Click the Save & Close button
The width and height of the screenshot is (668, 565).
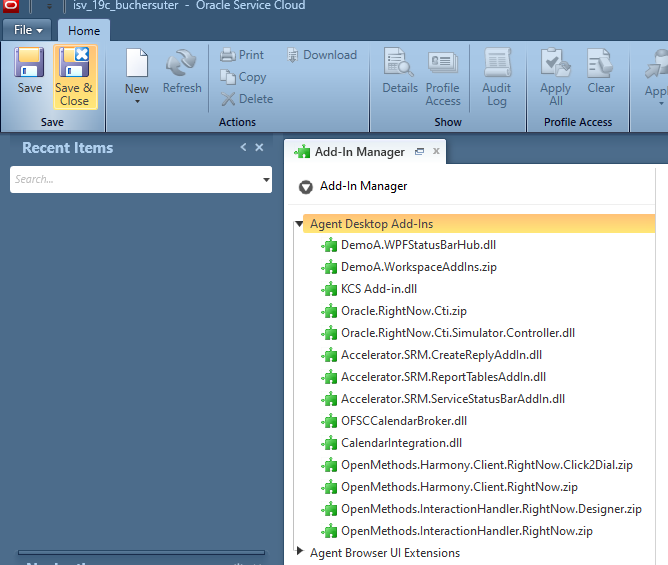[x=75, y=77]
